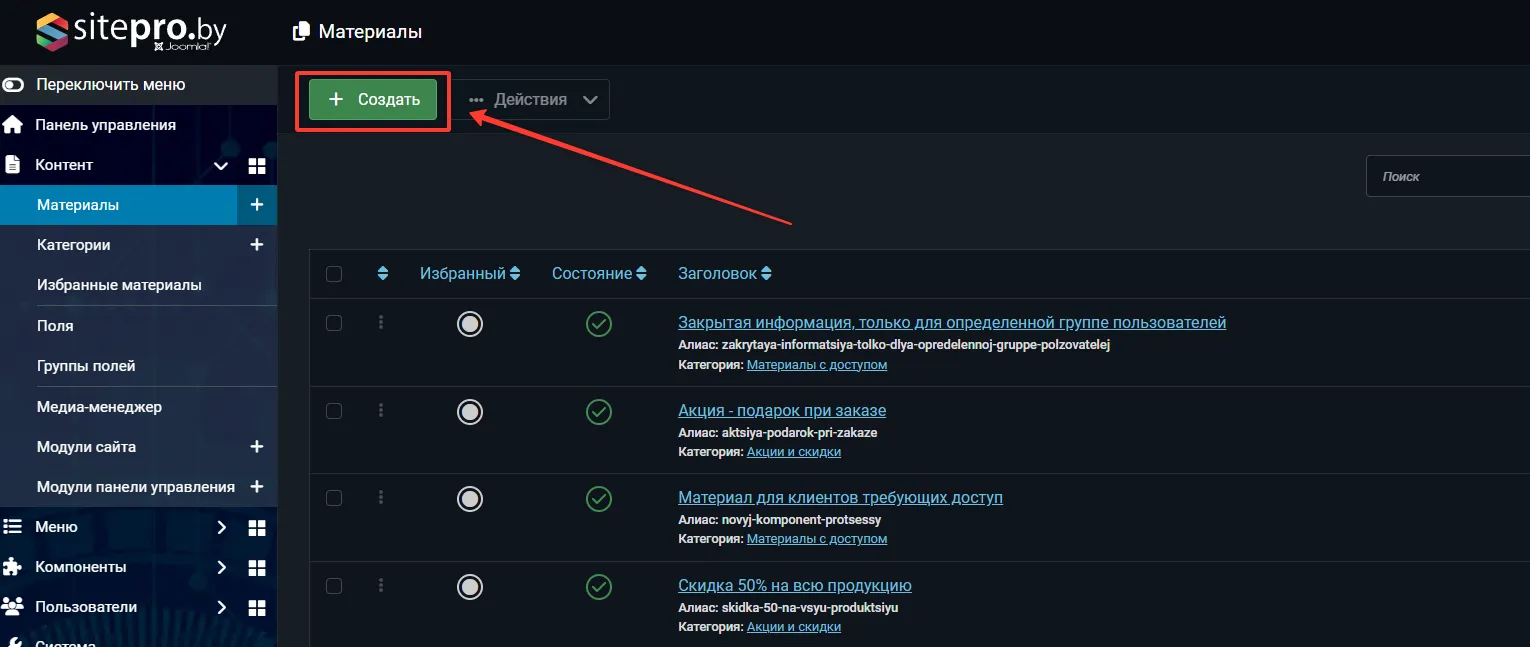Image resolution: width=1530 pixels, height=647 pixels.
Task: Open Медиа-менеджер in the sidebar
Action: tap(99, 407)
